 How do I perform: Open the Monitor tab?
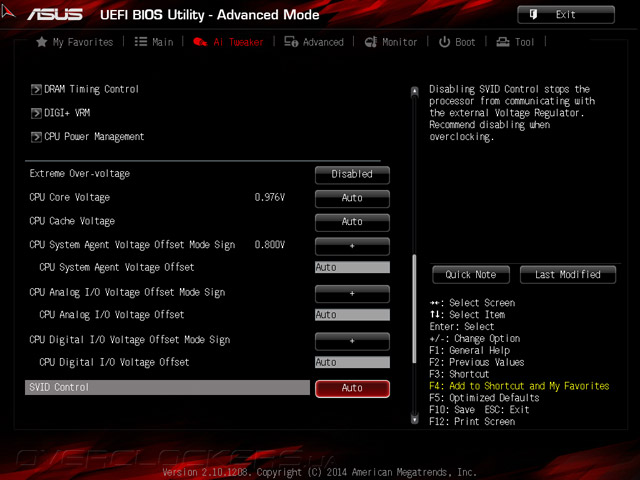click(391, 42)
